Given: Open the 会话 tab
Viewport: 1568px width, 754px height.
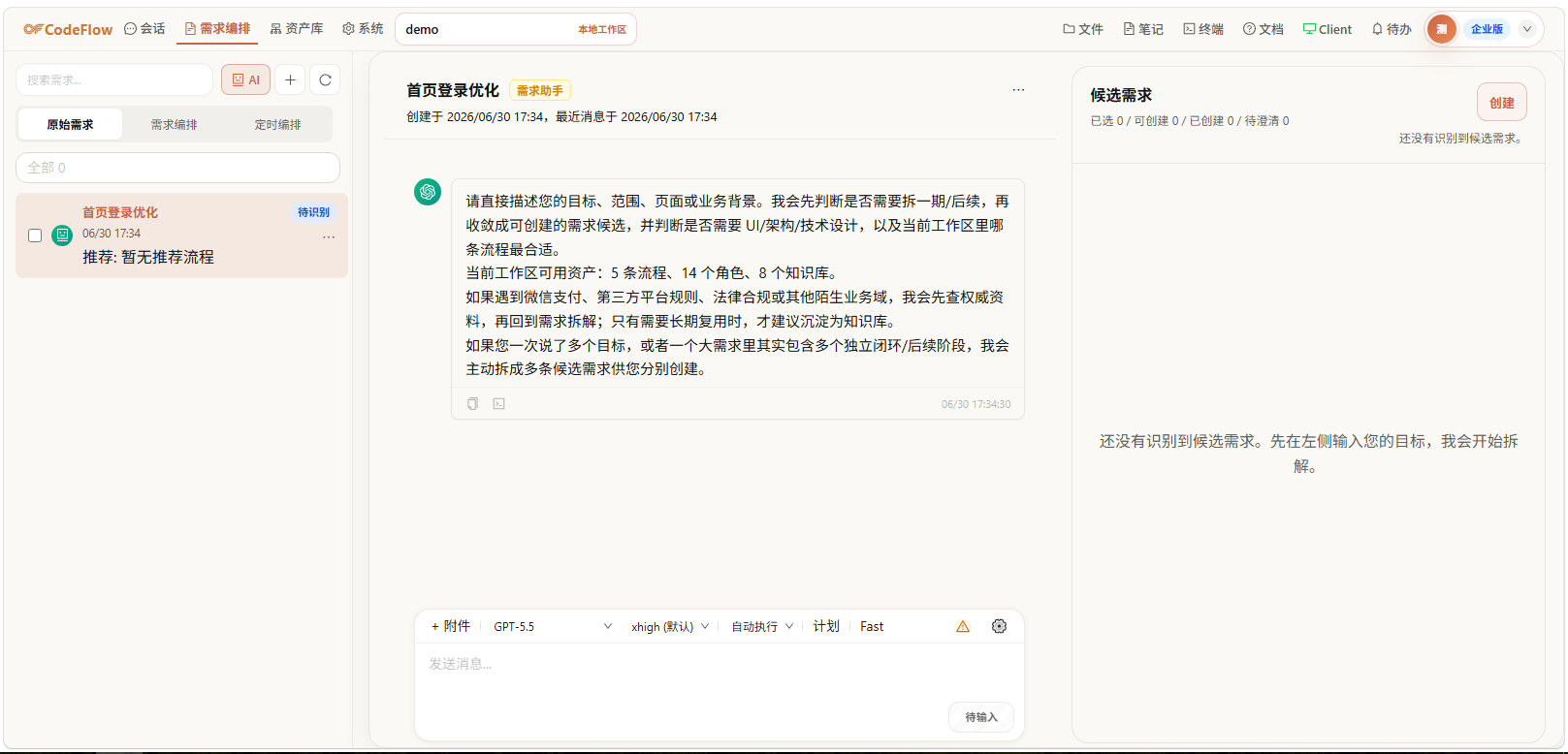Looking at the screenshot, I should [x=144, y=29].
